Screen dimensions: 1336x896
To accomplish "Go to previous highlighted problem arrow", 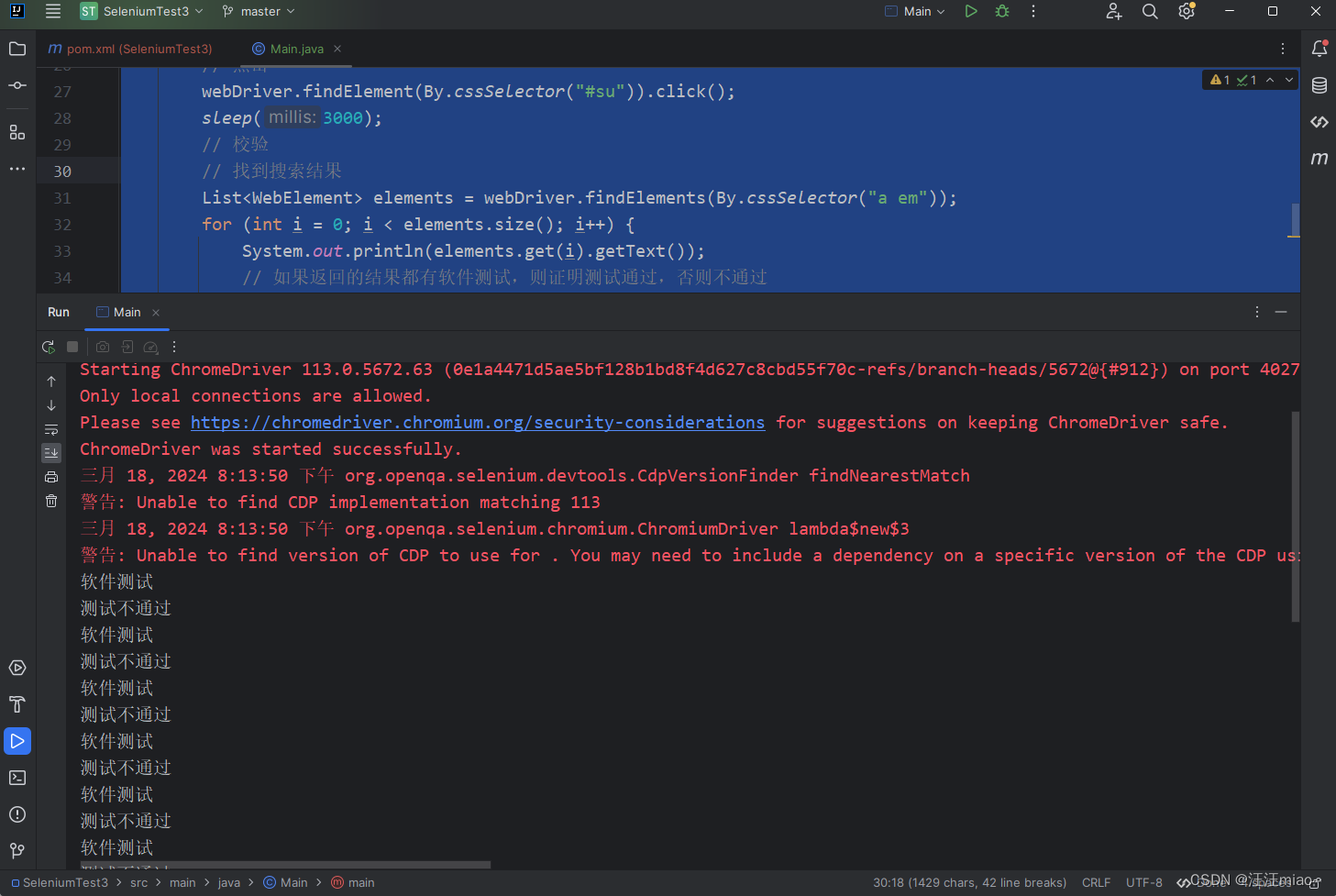I will click(x=1270, y=80).
